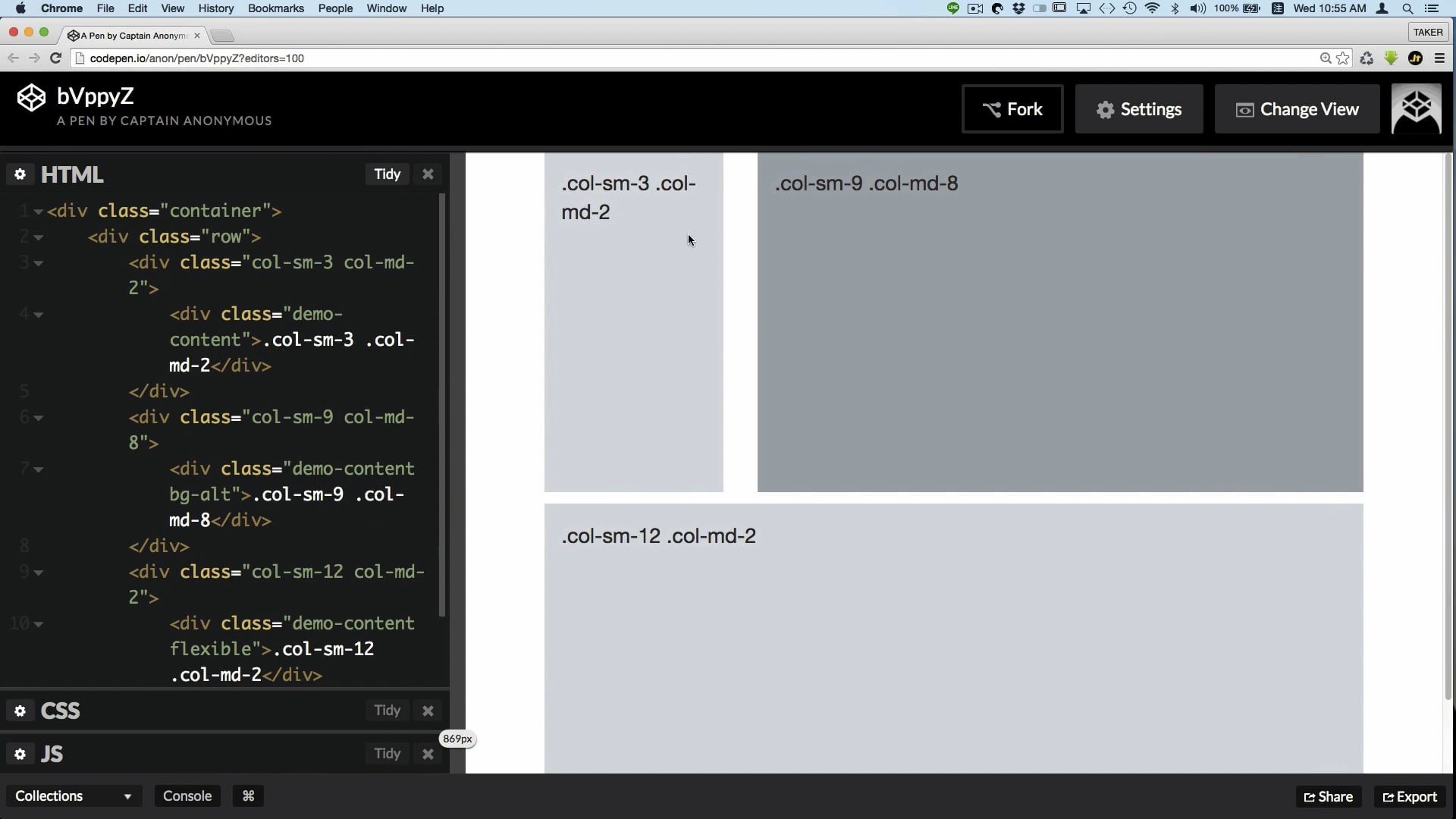
Task: Collapse code fold arrow on line 2
Action: [x=38, y=237]
